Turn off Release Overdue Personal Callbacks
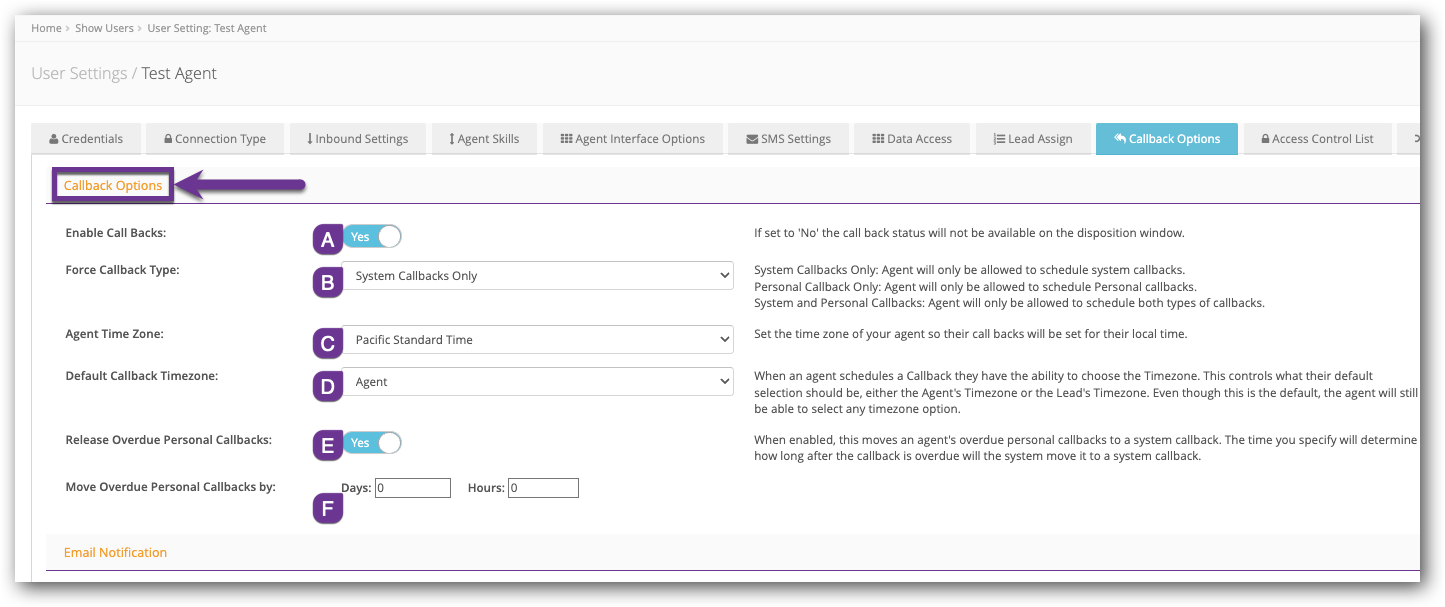1445x607 pixels. point(372,442)
